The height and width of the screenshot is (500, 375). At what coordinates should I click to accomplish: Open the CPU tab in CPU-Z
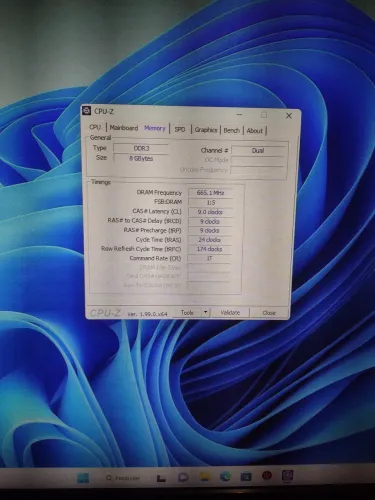(95, 127)
